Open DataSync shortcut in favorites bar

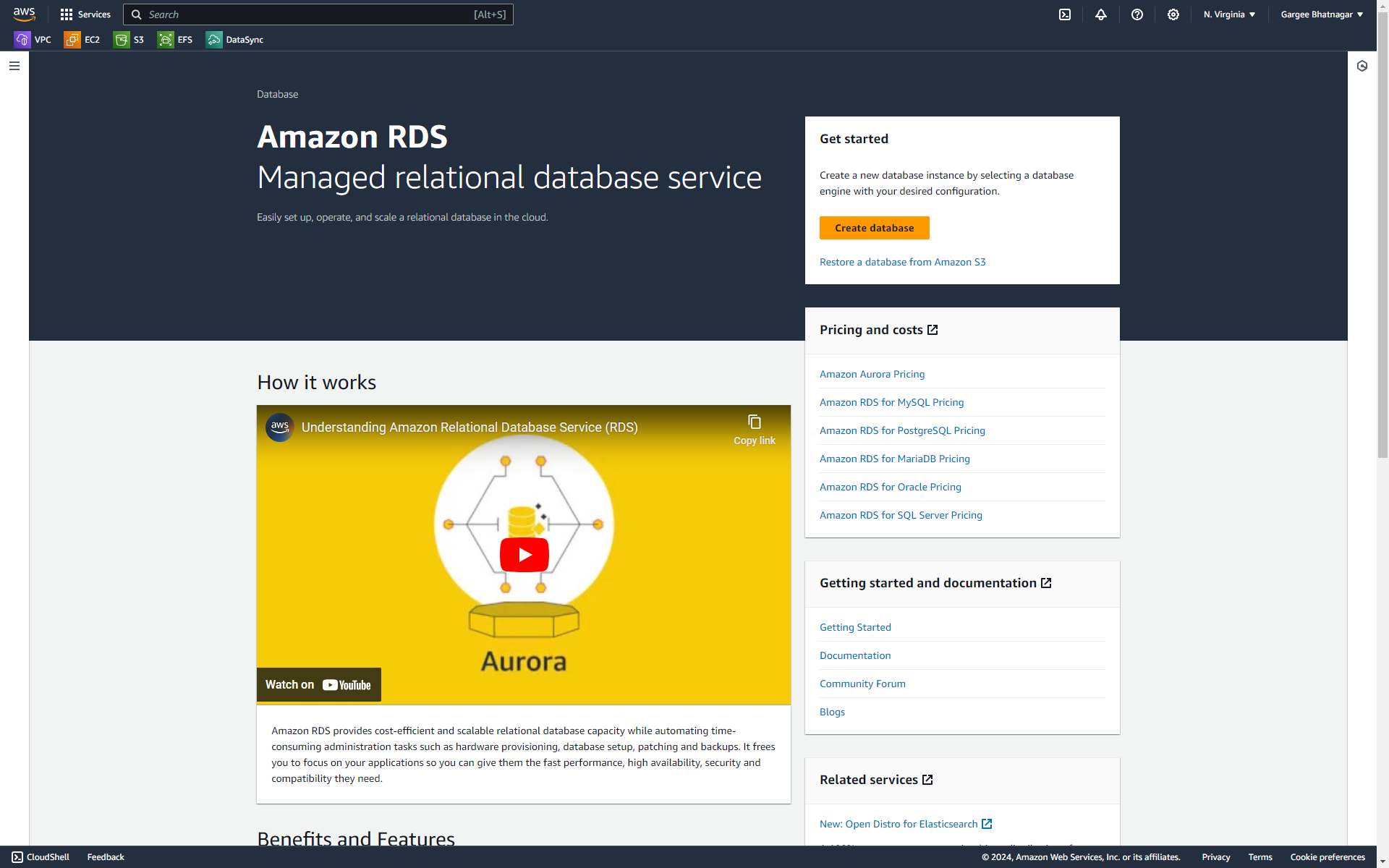pyautogui.click(x=235, y=40)
